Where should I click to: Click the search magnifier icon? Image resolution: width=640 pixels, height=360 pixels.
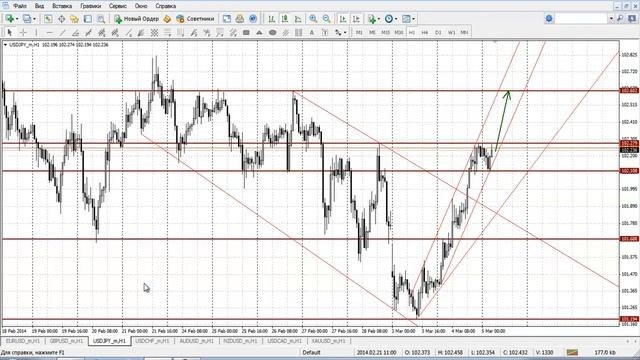[620, 19]
